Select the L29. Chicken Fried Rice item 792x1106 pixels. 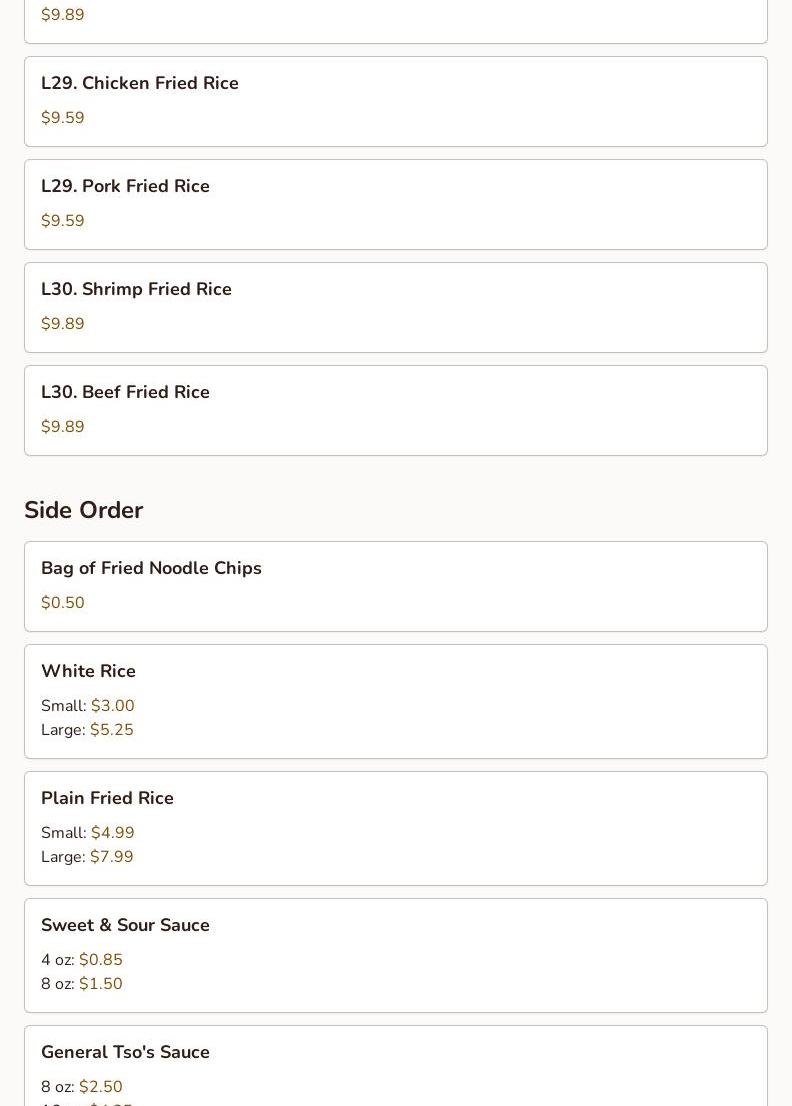(x=396, y=102)
